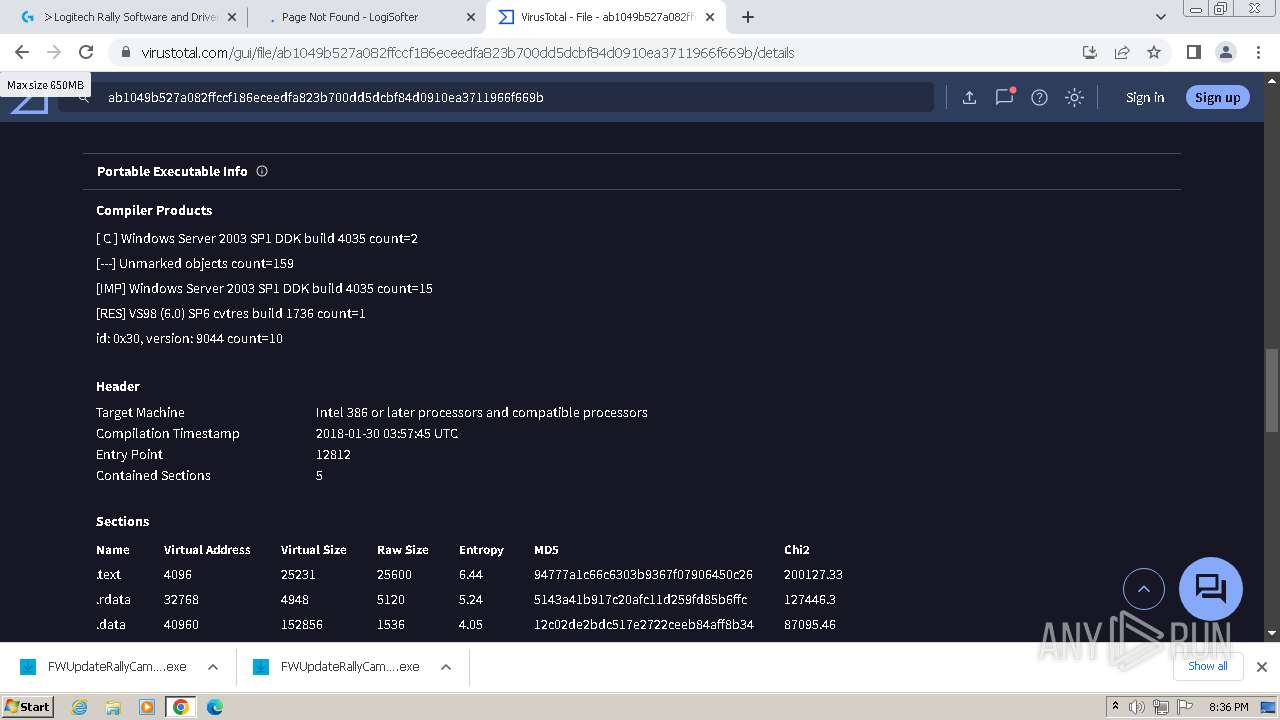Close the Page Not Found tab
Screen dimensions: 1280x720
(x=471, y=17)
